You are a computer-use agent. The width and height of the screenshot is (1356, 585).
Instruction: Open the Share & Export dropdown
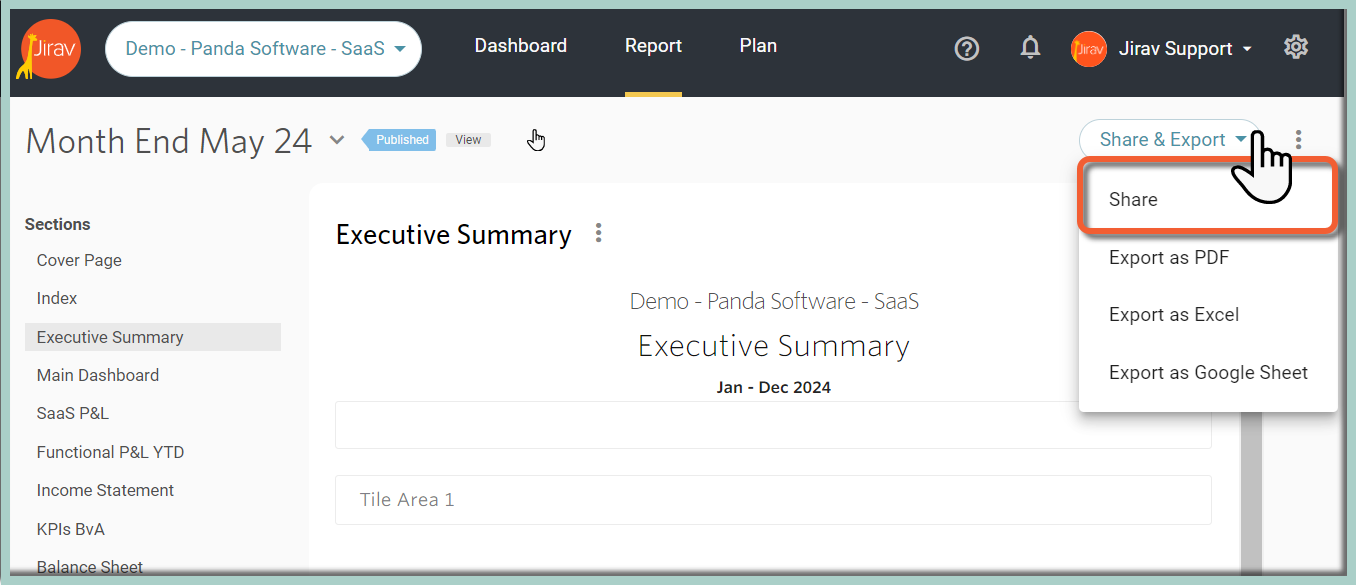[x=1170, y=140]
